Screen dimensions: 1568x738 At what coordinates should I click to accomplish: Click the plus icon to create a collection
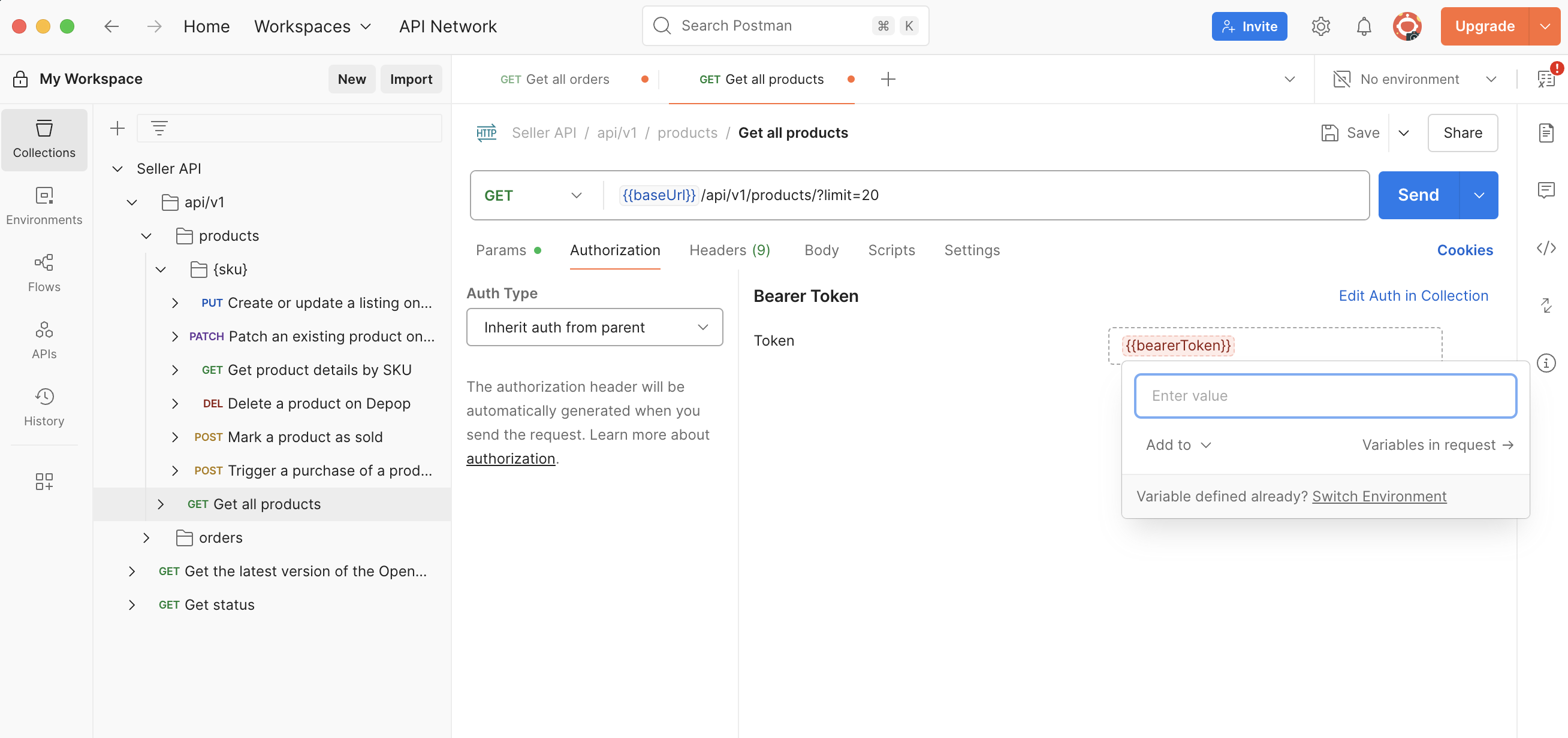tap(117, 128)
